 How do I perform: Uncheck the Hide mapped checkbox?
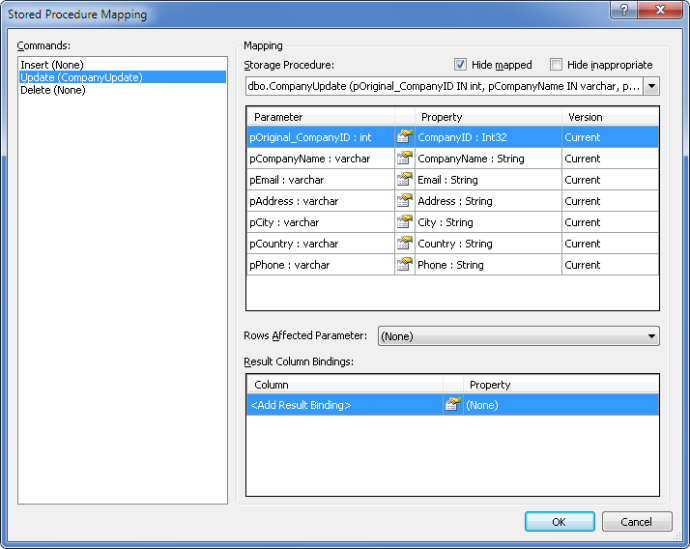[461, 65]
